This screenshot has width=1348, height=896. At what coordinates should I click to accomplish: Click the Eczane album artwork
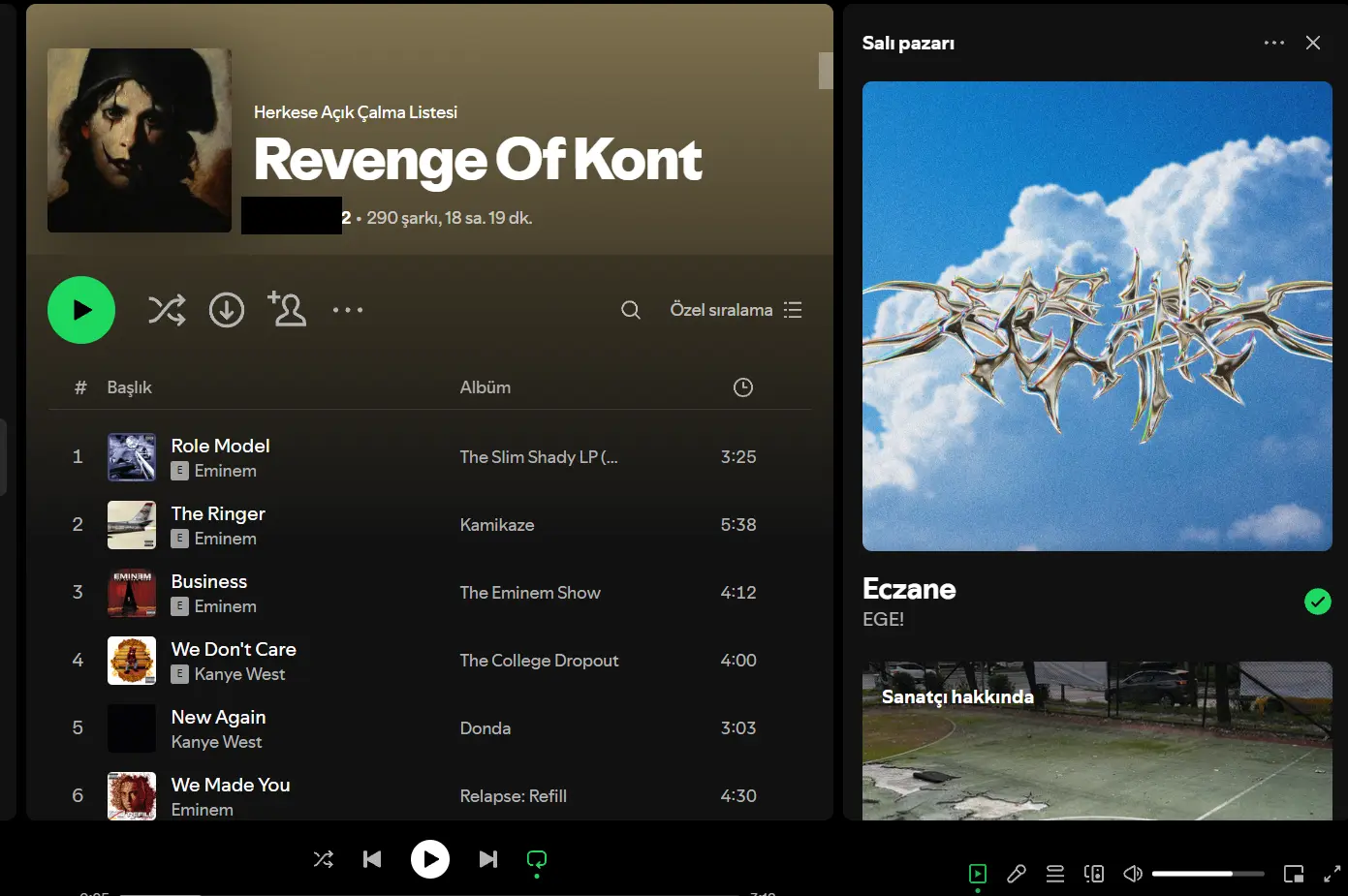tap(1097, 316)
